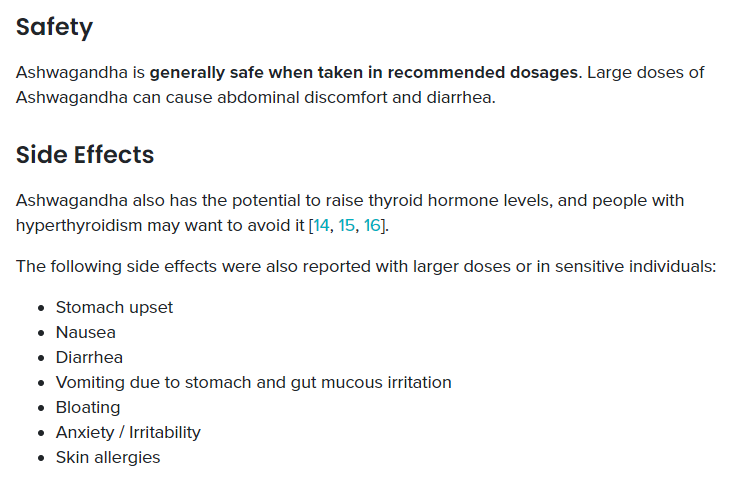Select the Diarrhea list item
The width and height of the screenshot is (745, 491).
point(89,357)
